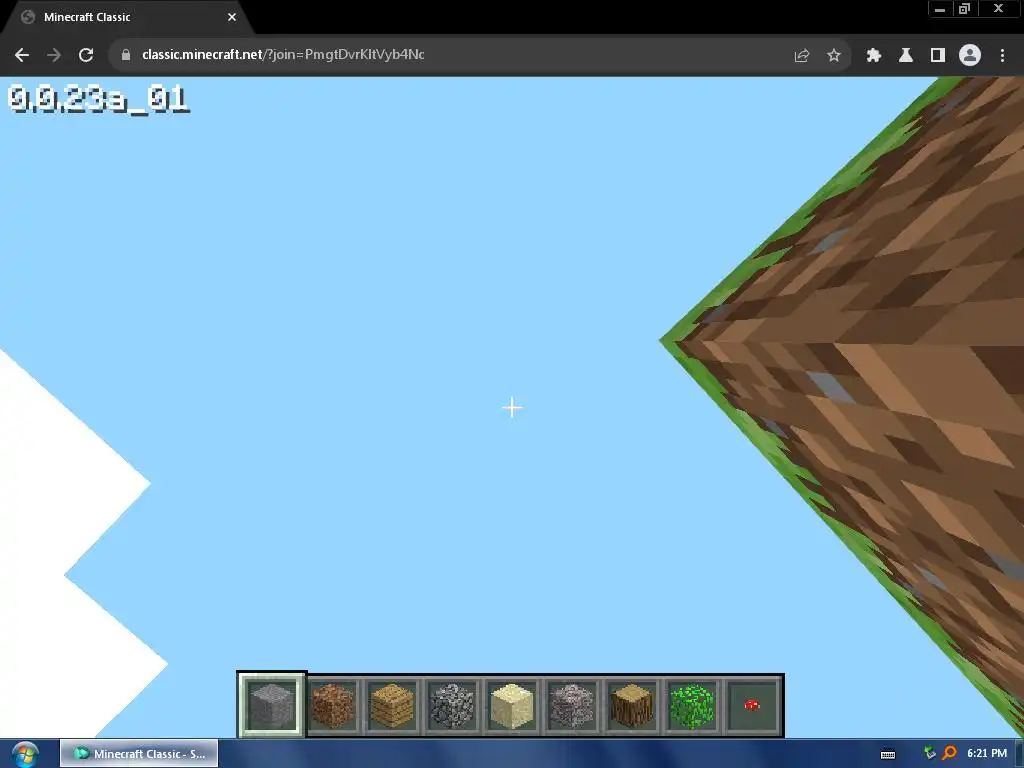Screen dimensions: 1024x768
Task: Open Chrome Labs flask icon
Action: [906, 55]
